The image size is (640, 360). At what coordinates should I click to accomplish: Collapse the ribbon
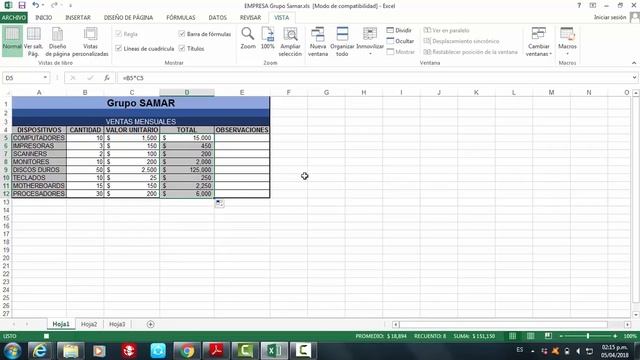click(634, 63)
